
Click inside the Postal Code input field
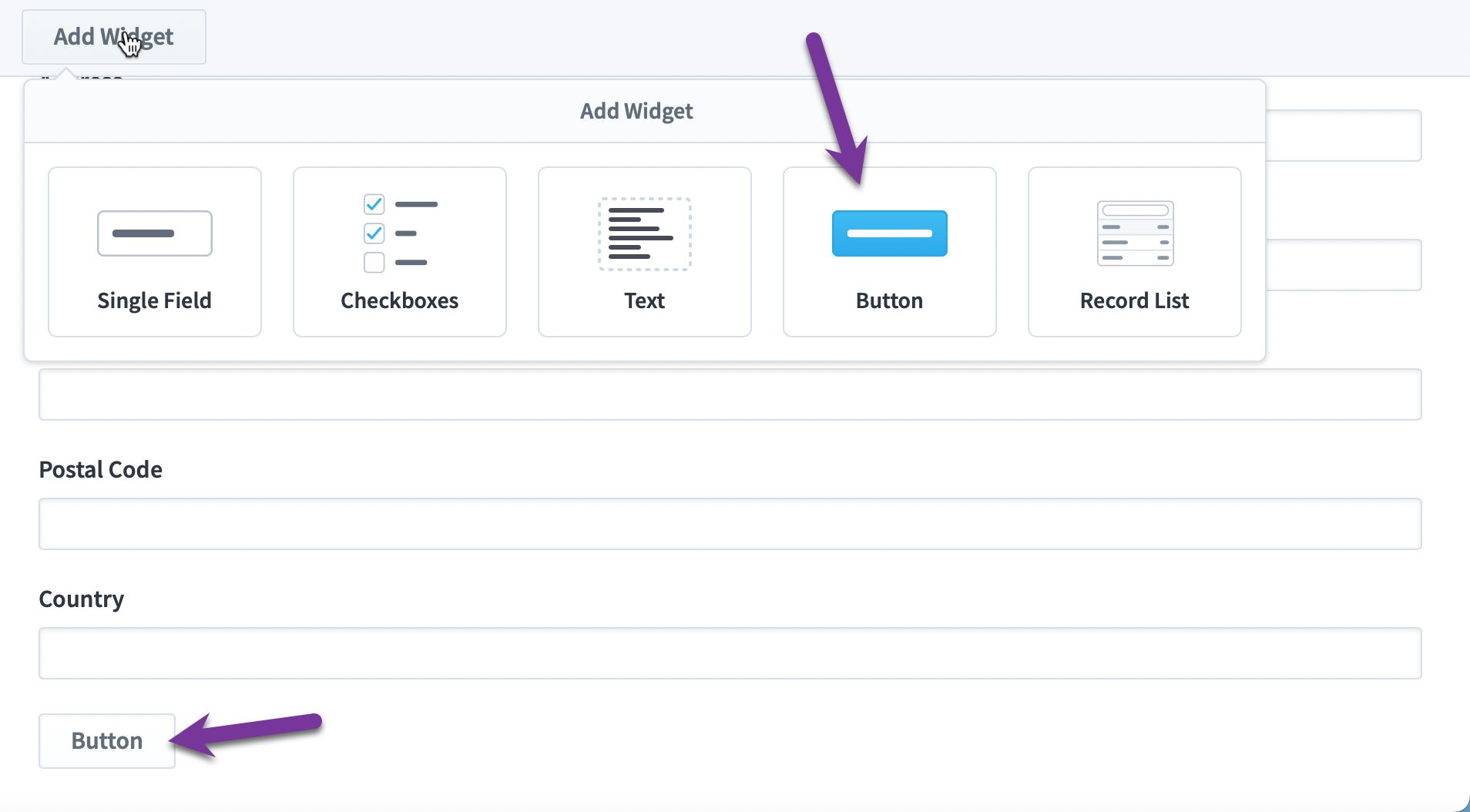coord(730,524)
